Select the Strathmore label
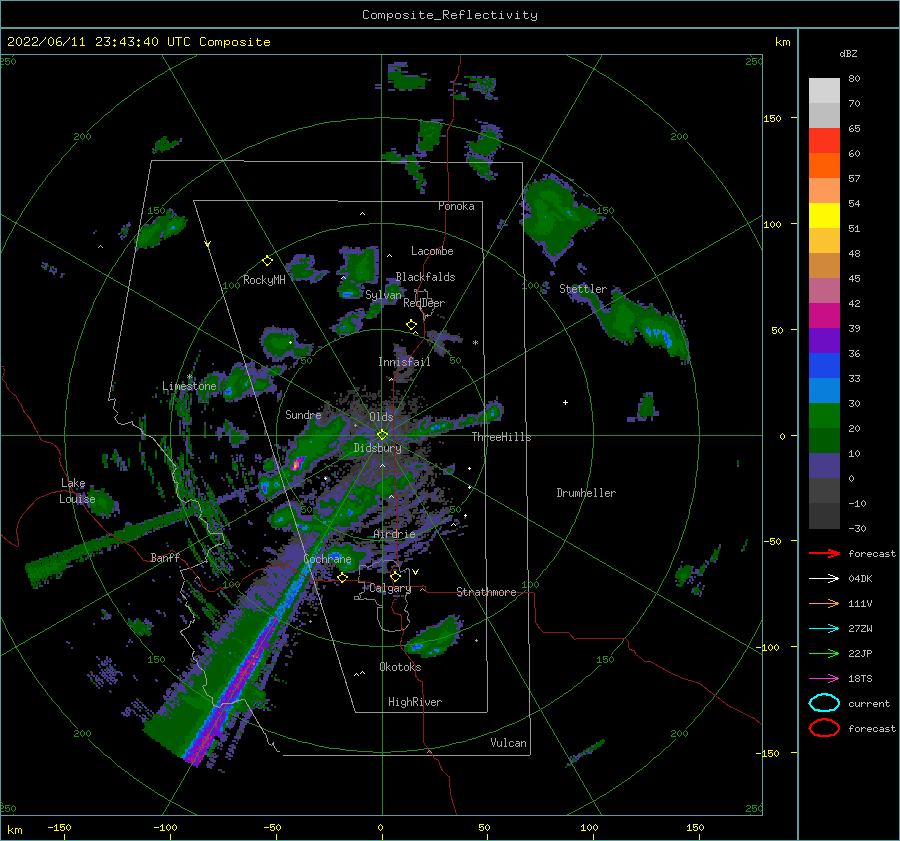The image size is (900, 841). tap(486, 592)
